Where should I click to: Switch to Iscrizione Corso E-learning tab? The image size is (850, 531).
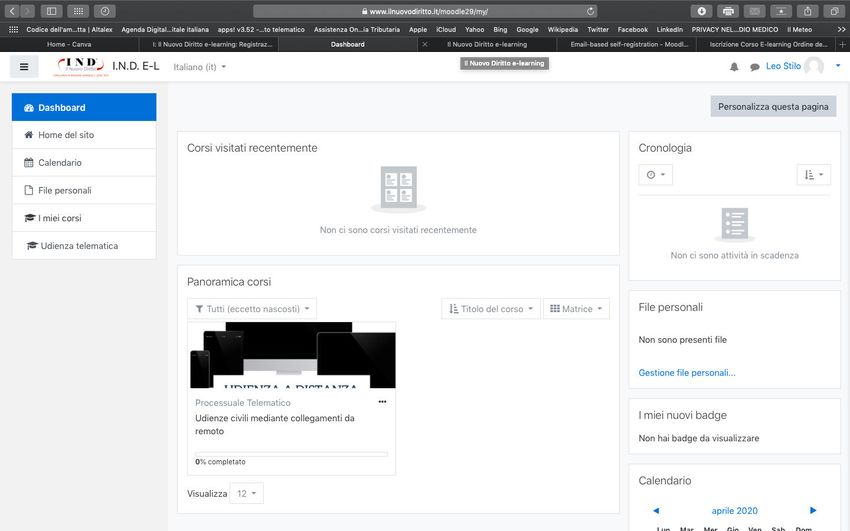pyautogui.click(x=768, y=44)
